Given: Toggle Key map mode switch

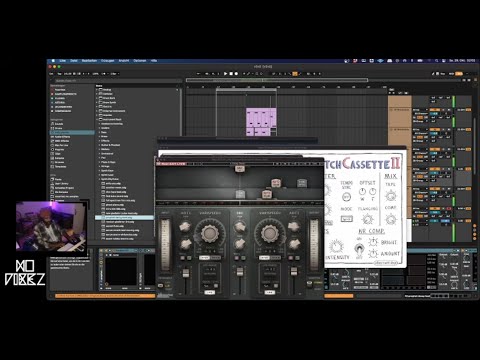Looking at the screenshot, I should (442, 74).
